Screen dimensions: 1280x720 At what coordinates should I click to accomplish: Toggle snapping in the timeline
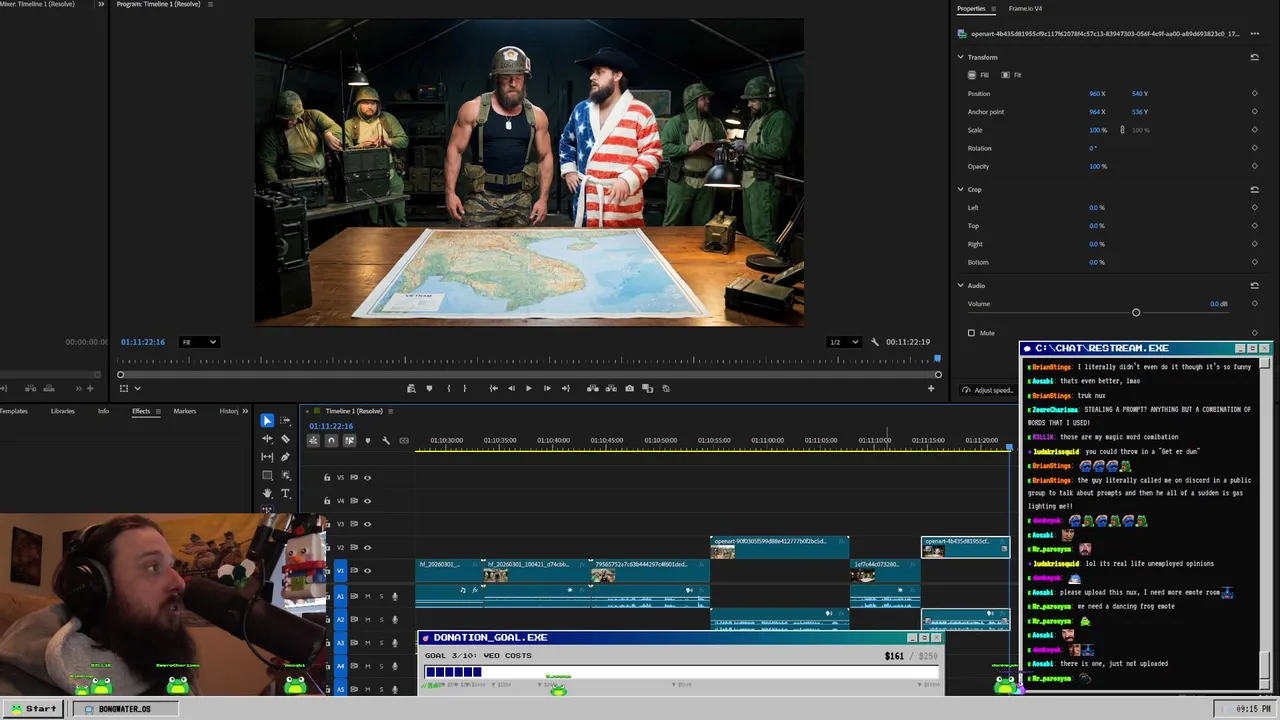coord(331,440)
